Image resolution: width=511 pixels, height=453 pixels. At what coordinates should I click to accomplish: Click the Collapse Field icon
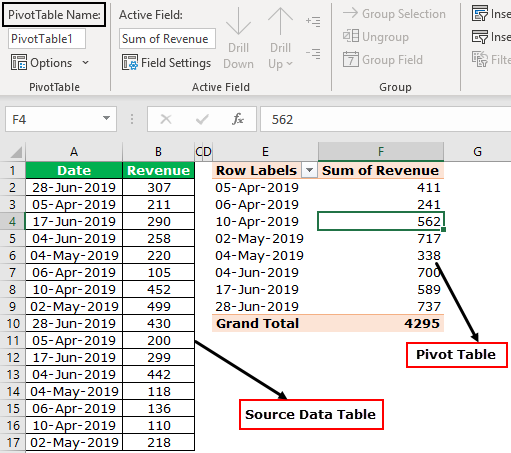click(x=313, y=53)
